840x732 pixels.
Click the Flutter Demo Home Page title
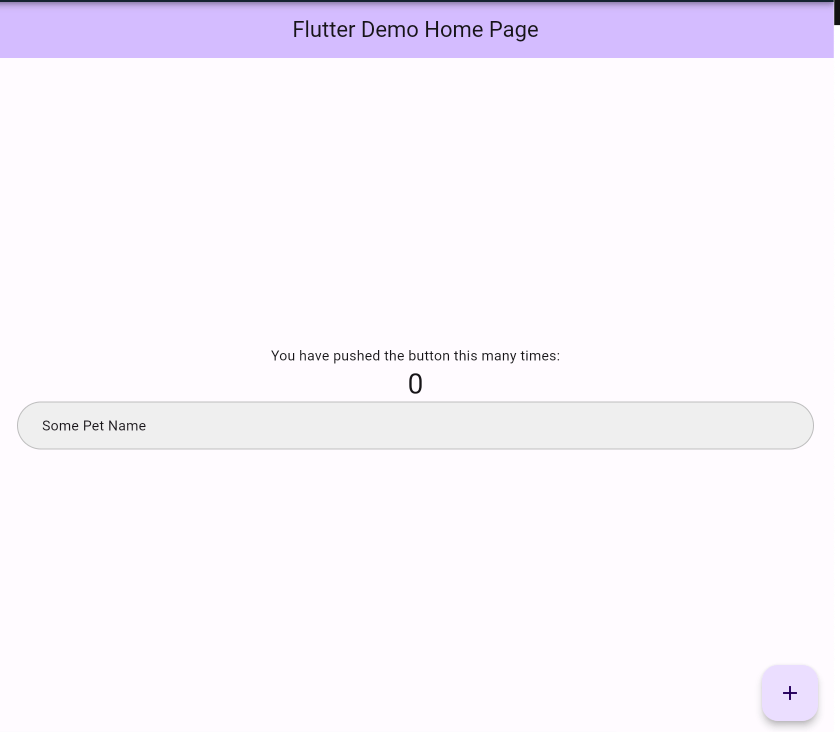point(415,30)
